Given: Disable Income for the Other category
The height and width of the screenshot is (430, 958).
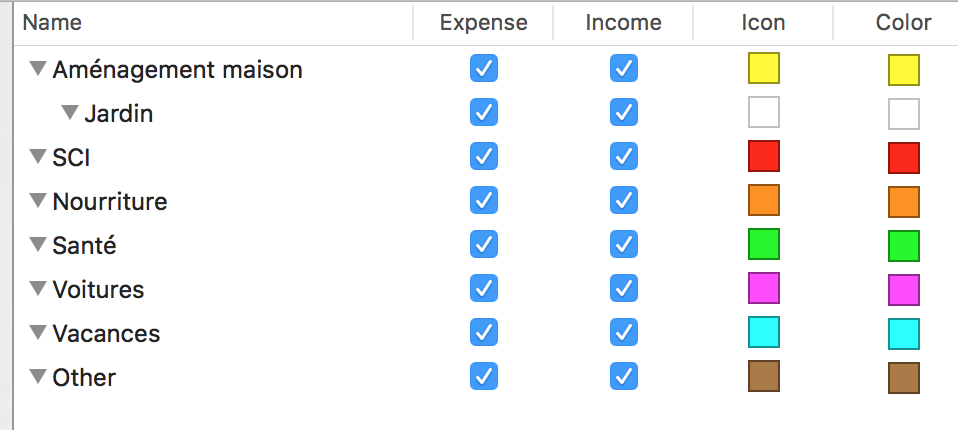Looking at the screenshot, I should pyautogui.click(x=624, y=376).
